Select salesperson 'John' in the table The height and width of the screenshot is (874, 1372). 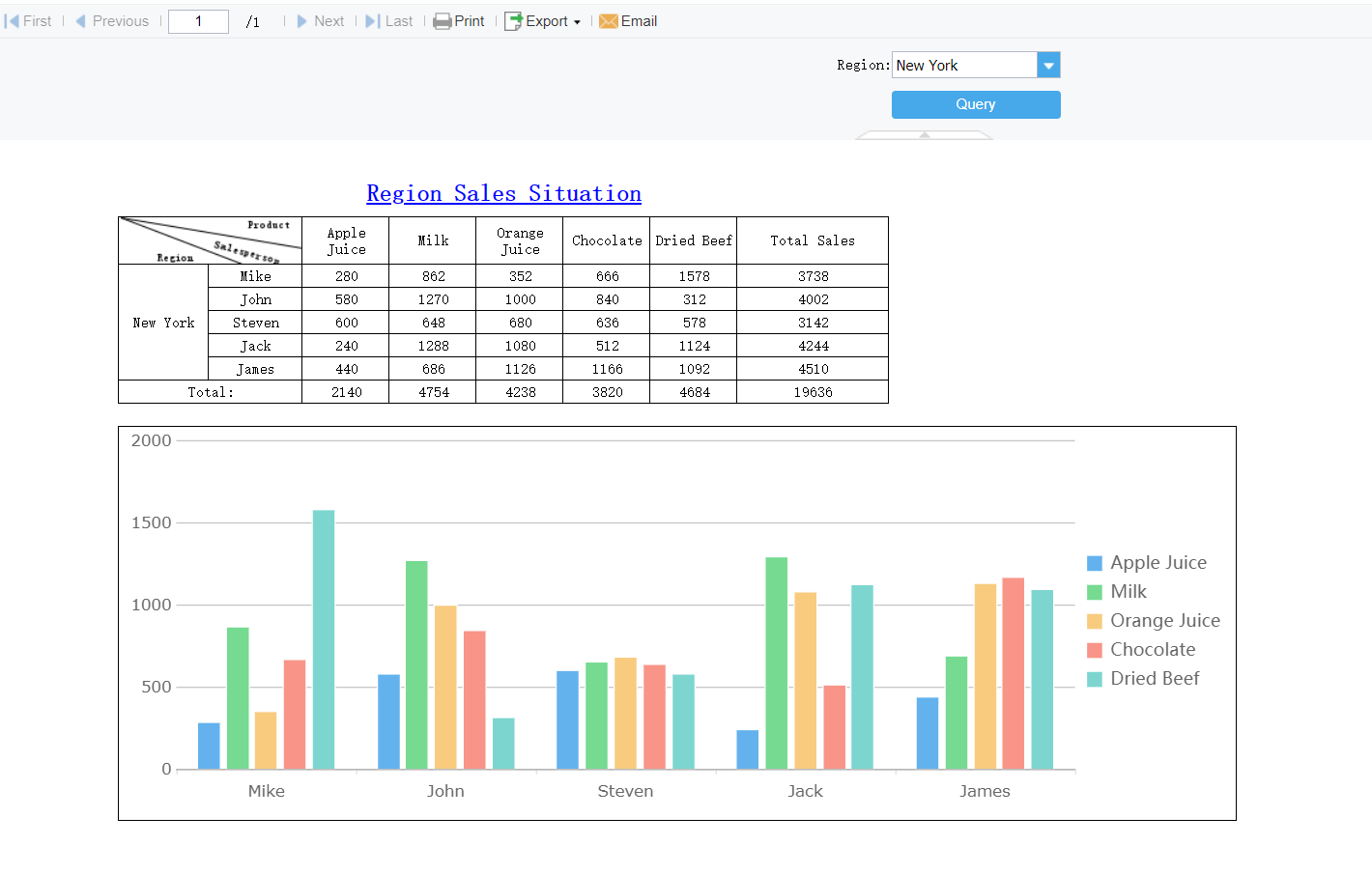255,299
